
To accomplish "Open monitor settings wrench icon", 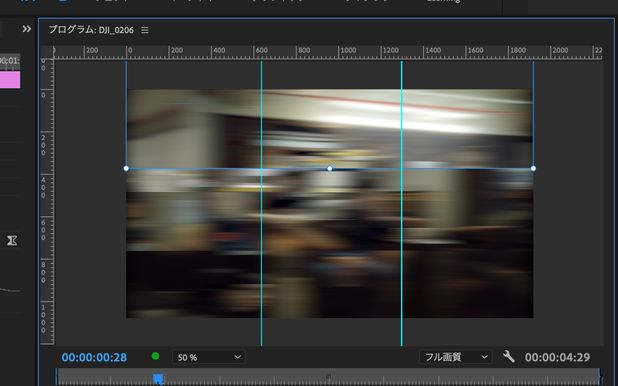I will [x=508, y=357].
